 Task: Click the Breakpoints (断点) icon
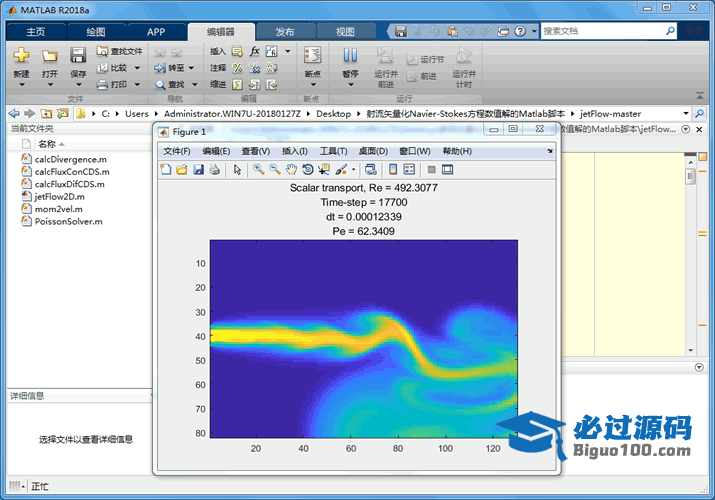coord(312,55)
